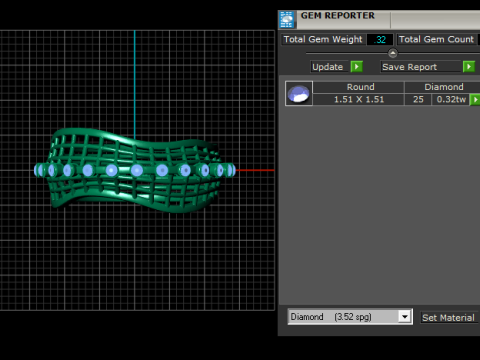
Task: Collapse the panel using the round up-arrow handle
Action: 393,53
